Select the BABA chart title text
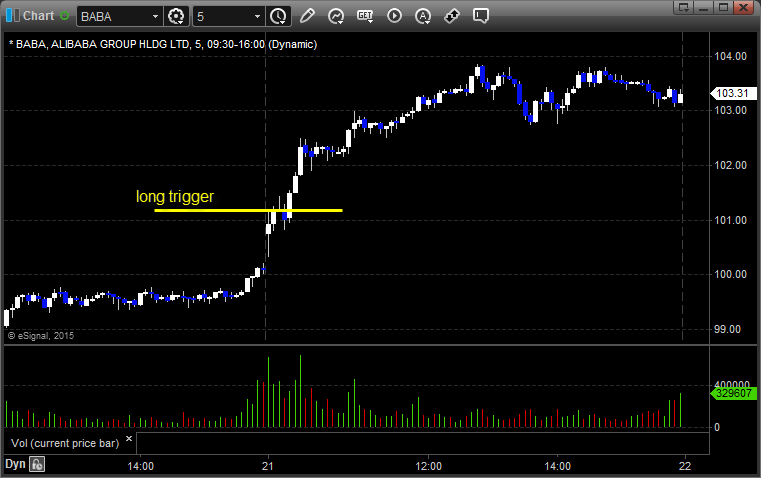Screen dimensions: 761x478 pyautogui.click(x=163, y=44)
